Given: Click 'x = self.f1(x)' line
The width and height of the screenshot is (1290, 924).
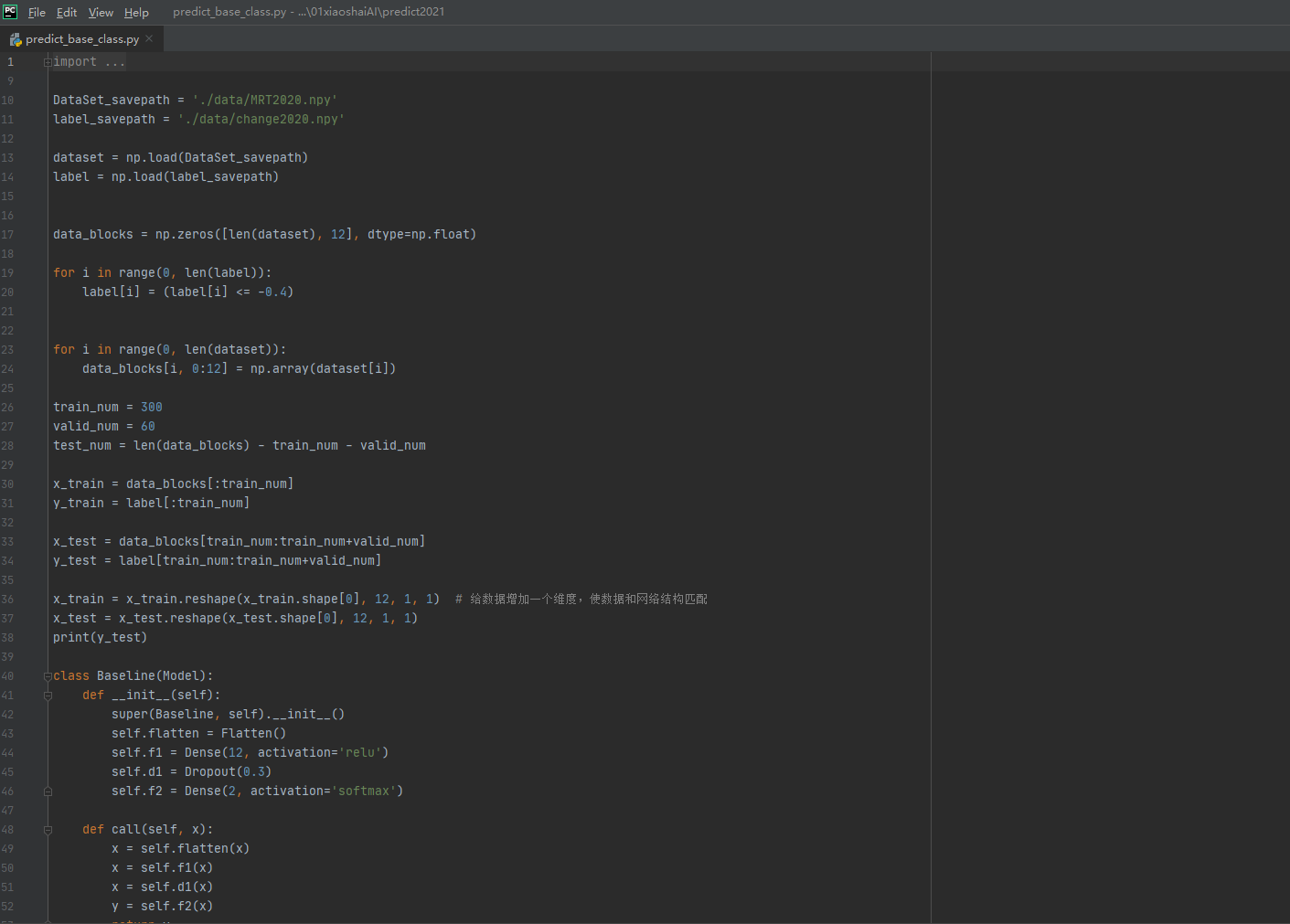Looking at the screenshot, I should (x=162, y=868).
